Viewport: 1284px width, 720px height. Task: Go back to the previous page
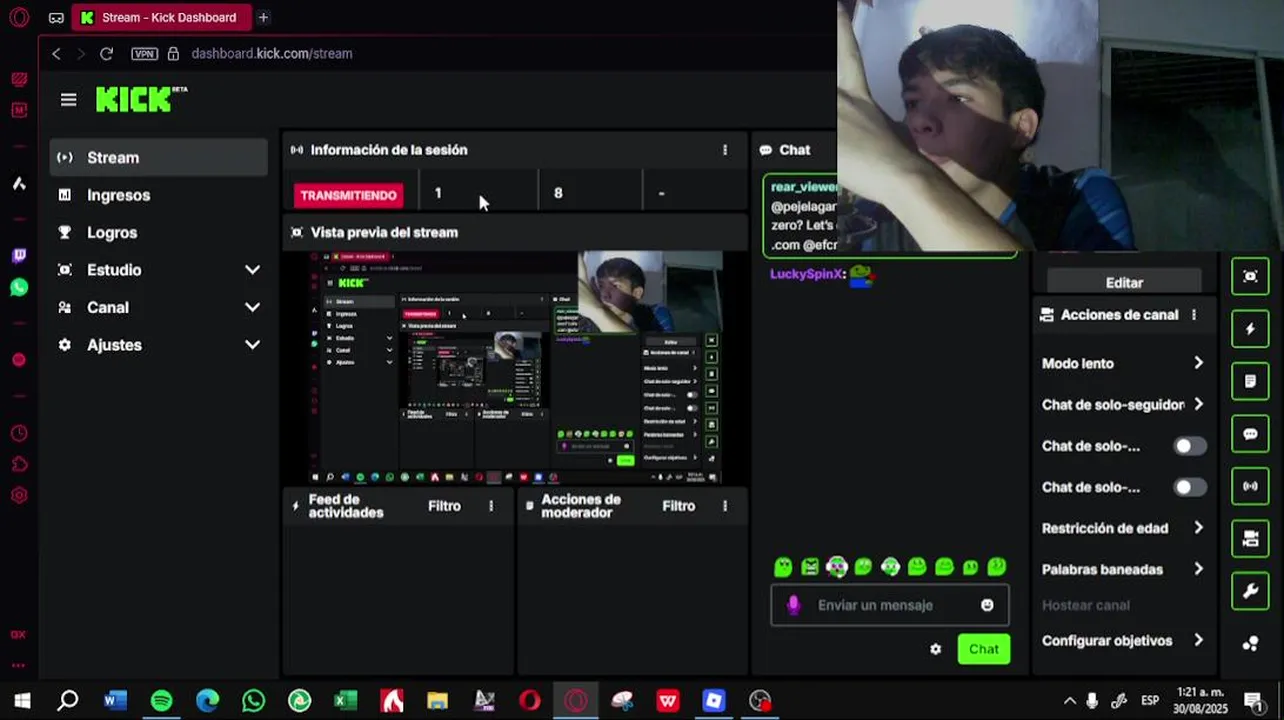[56, 53]
